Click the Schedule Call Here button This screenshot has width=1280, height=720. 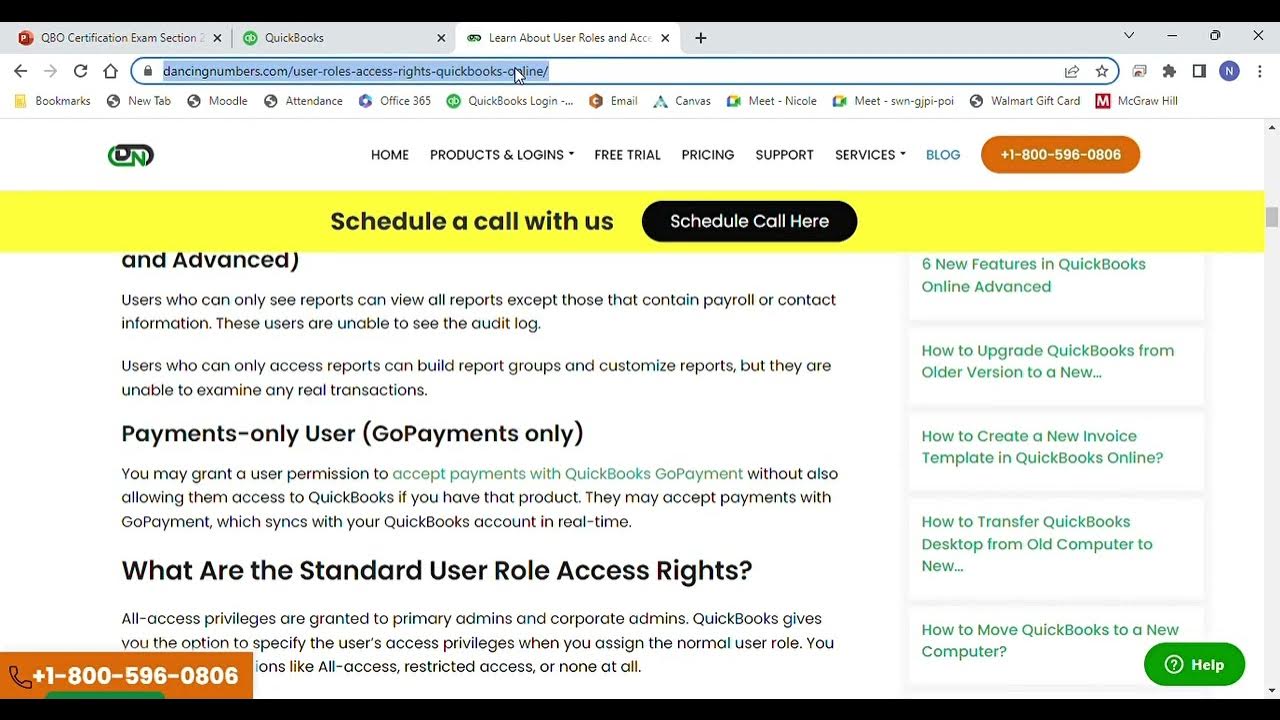pos(749,221)
